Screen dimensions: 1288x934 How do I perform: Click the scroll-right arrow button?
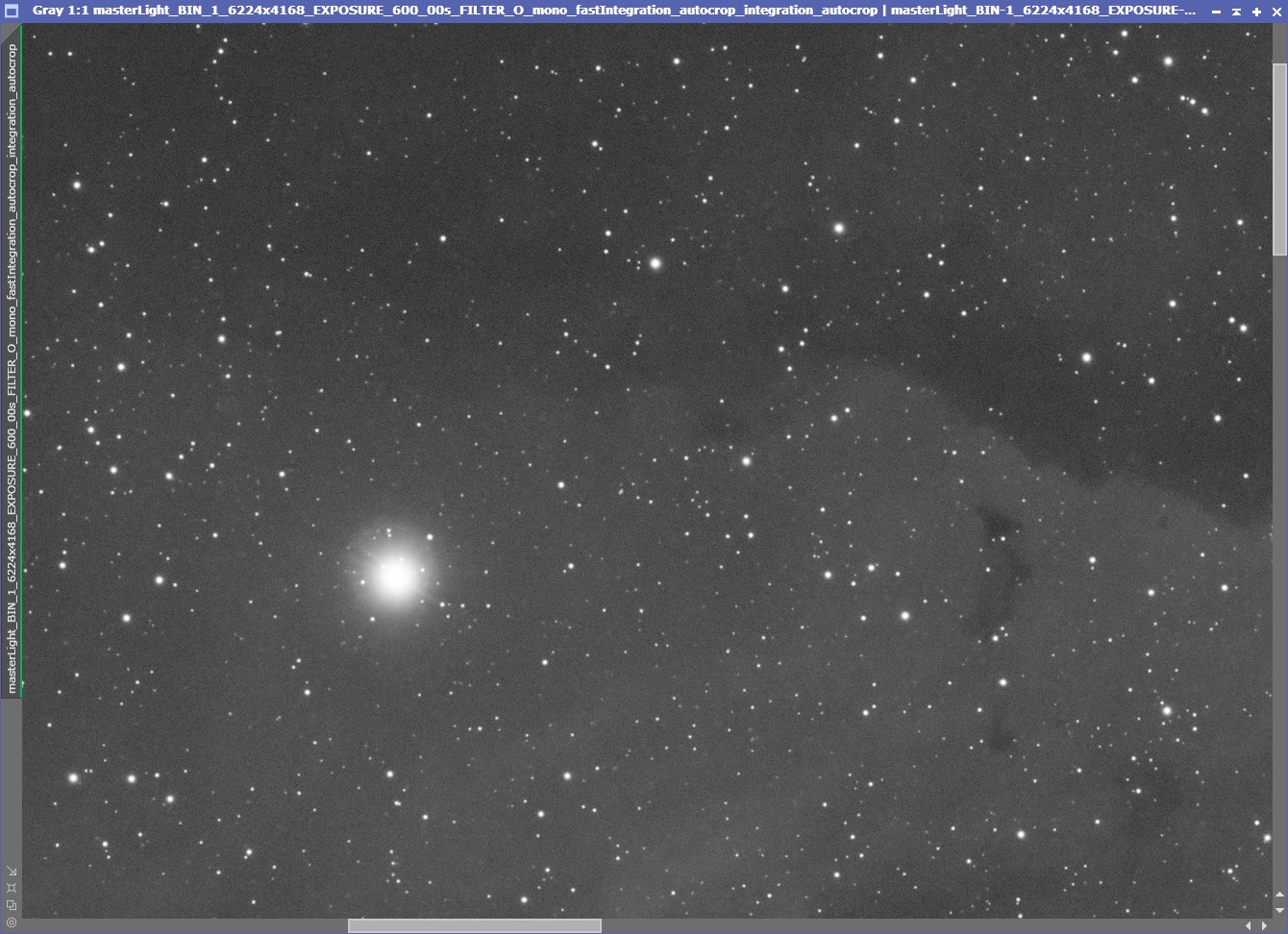1264,925
